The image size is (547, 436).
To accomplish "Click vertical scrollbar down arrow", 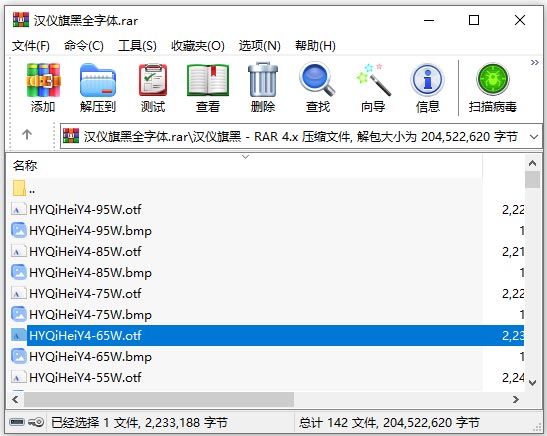I will tap(532, 383).
